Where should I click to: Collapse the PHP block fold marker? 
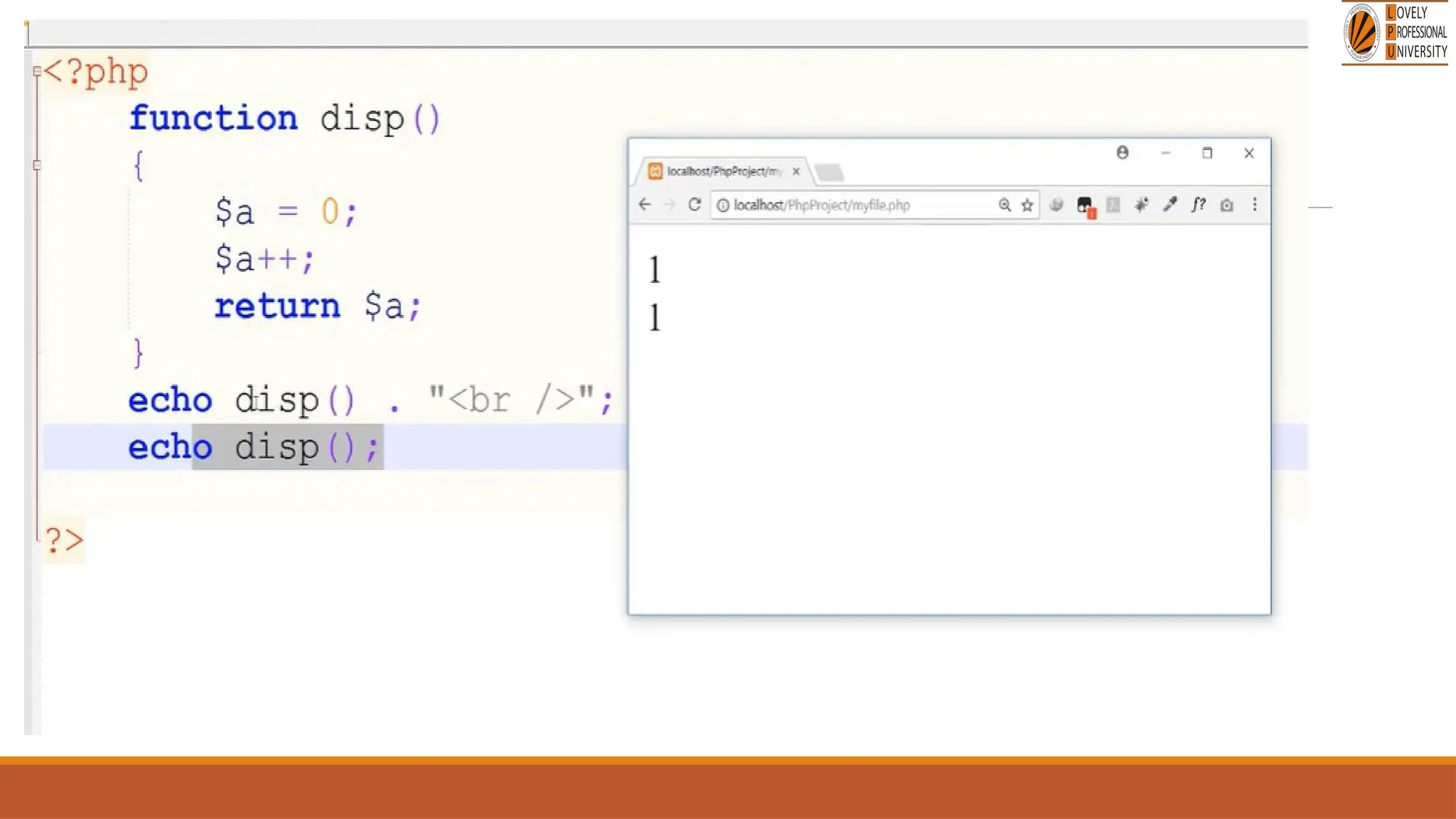[x=37, y=71]
